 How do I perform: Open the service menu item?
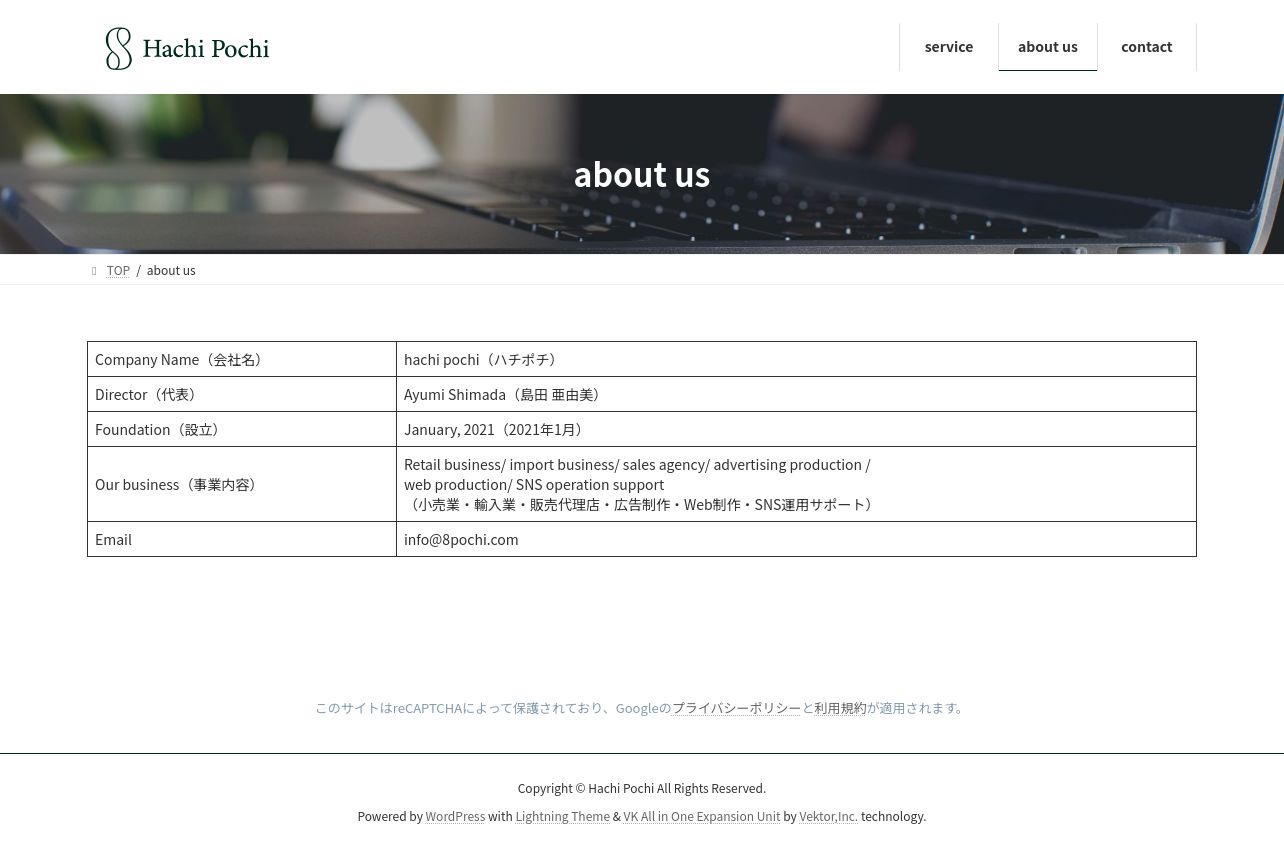point(948,47)
